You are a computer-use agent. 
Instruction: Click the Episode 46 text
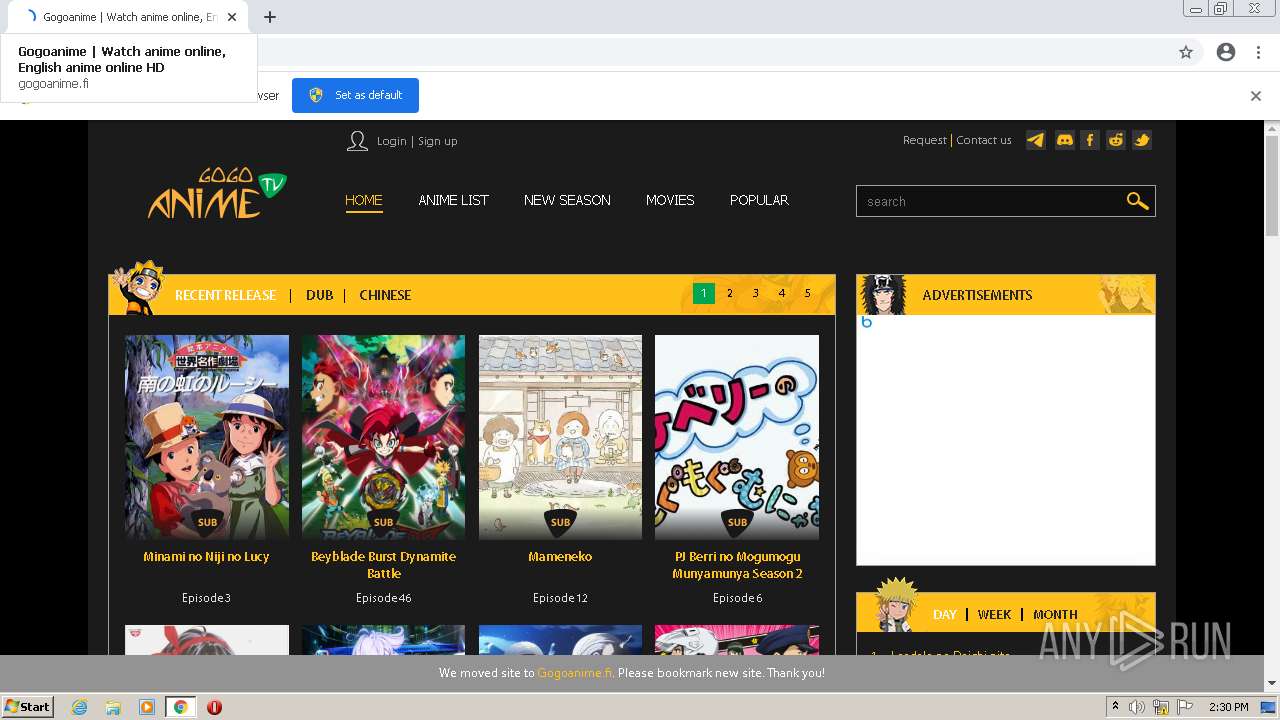pos(383,598)
